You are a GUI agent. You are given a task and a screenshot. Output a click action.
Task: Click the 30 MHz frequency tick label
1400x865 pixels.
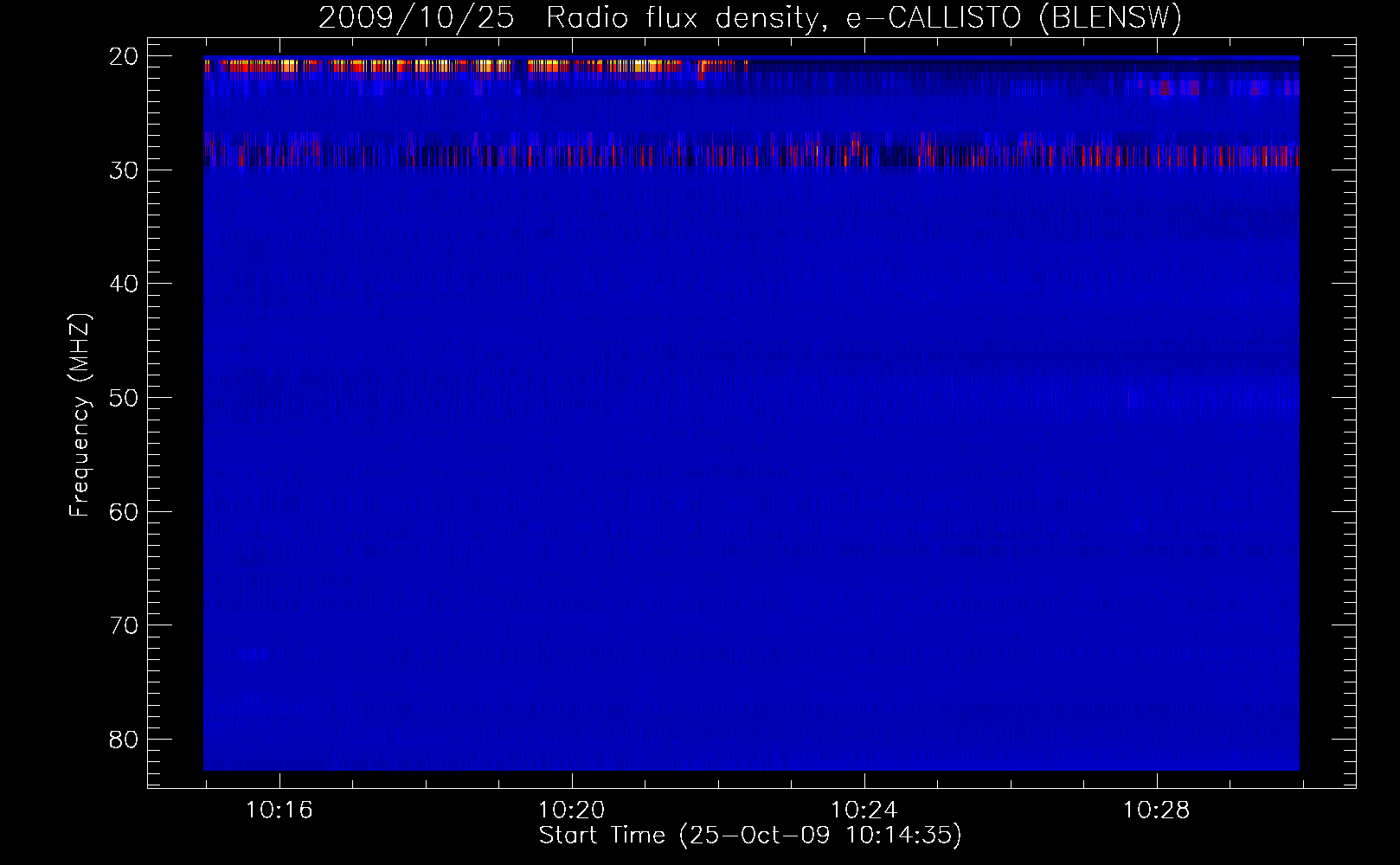(x=124, y=170)
